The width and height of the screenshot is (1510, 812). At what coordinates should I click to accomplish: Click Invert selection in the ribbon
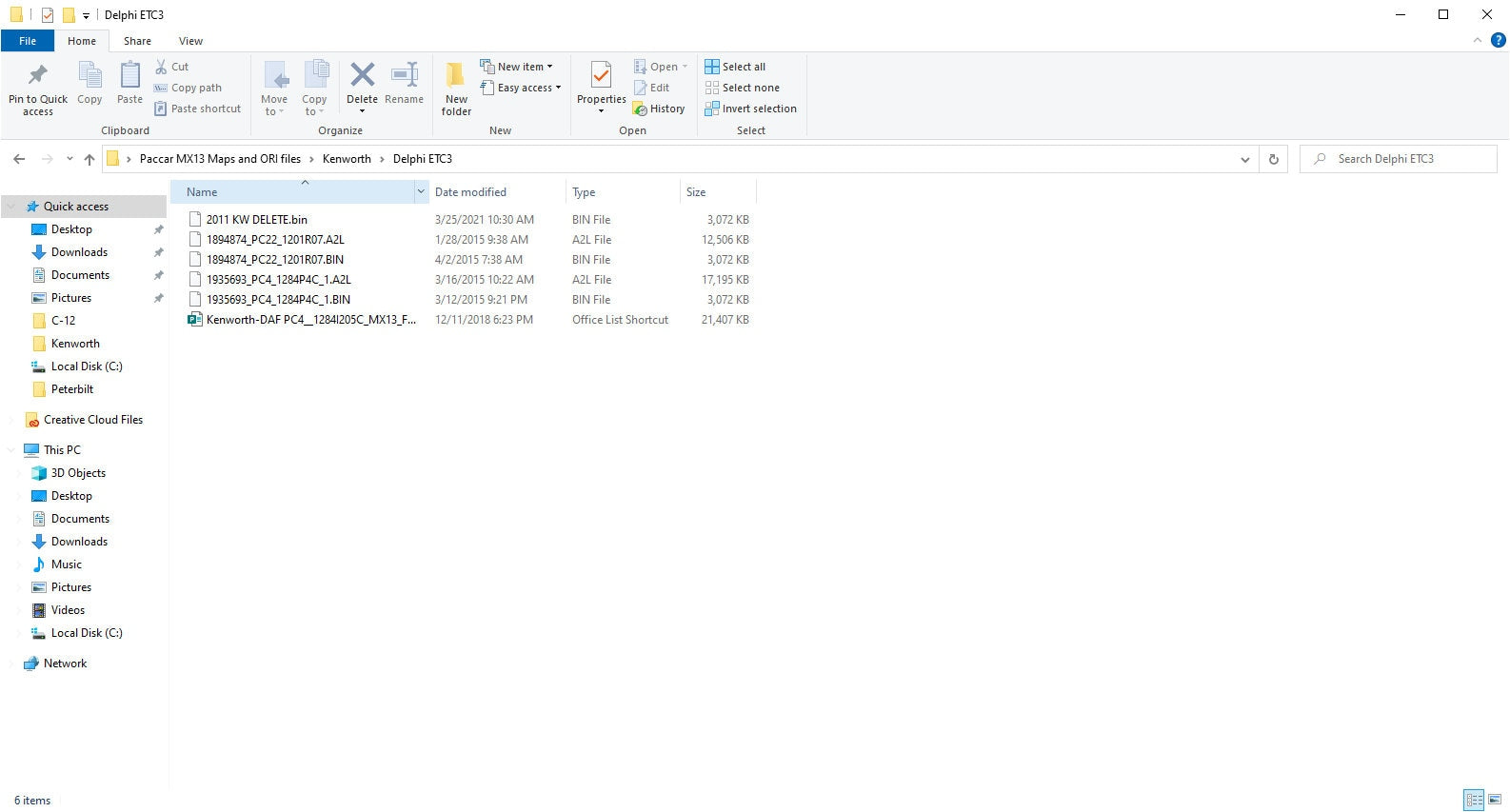pyautogui.click(x=750, y=109)
